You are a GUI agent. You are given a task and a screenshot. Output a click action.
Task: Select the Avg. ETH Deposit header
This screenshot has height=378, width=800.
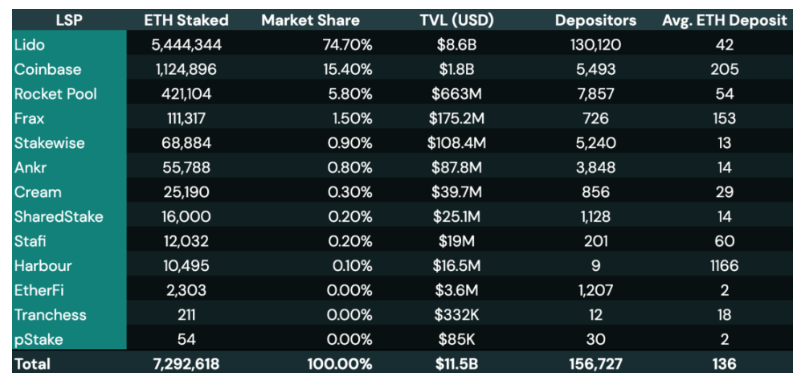coord(724,20)
